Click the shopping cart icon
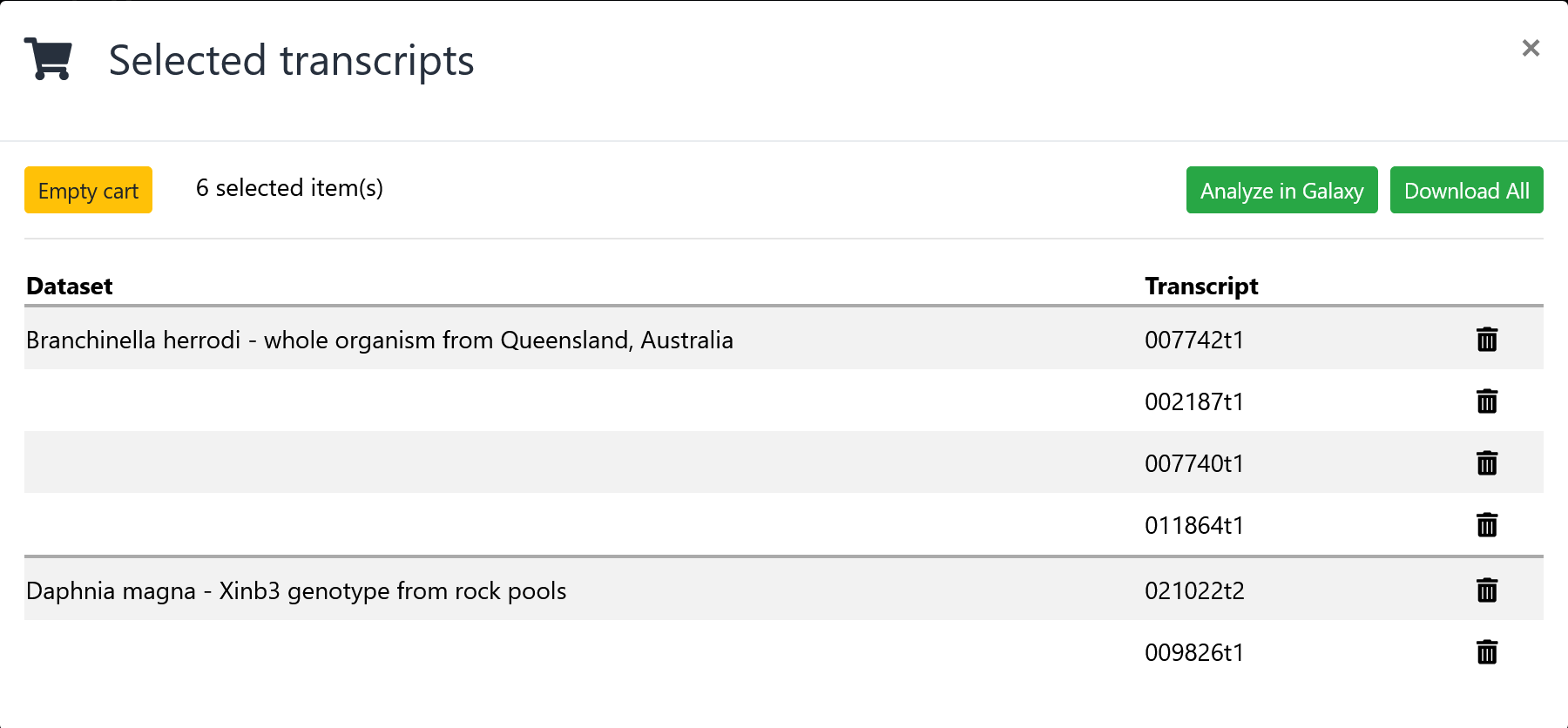1568x728 pixels. point(48,59)
